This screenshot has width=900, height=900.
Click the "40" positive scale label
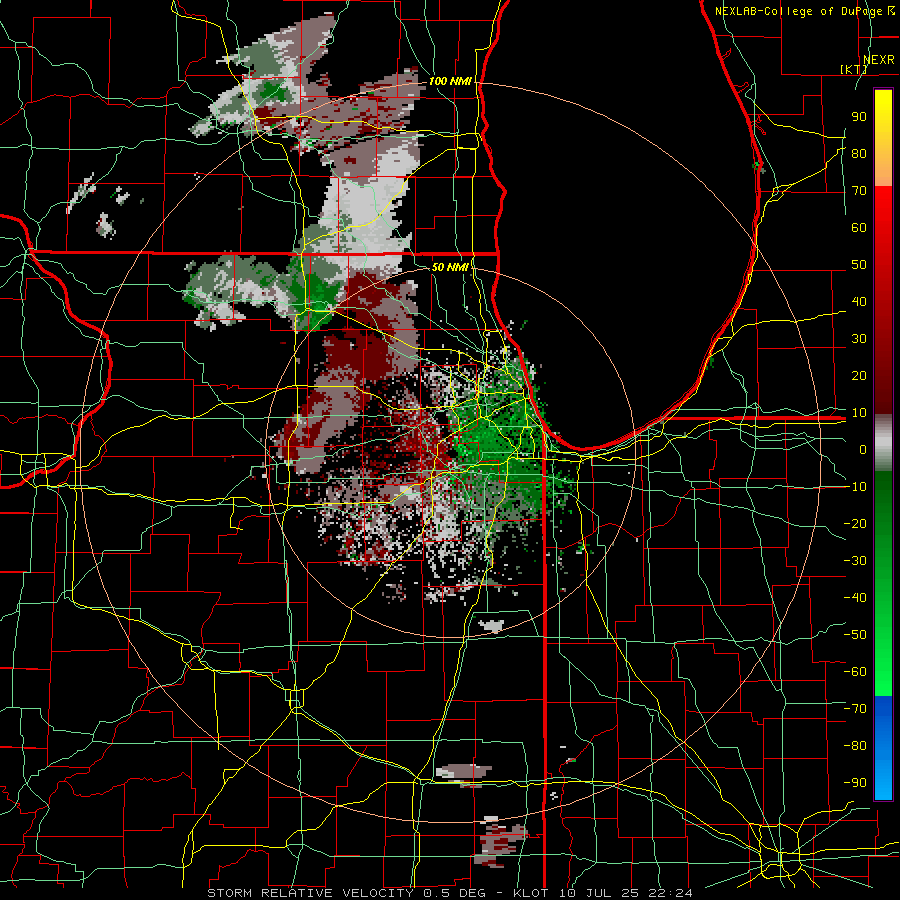(859, 301)
